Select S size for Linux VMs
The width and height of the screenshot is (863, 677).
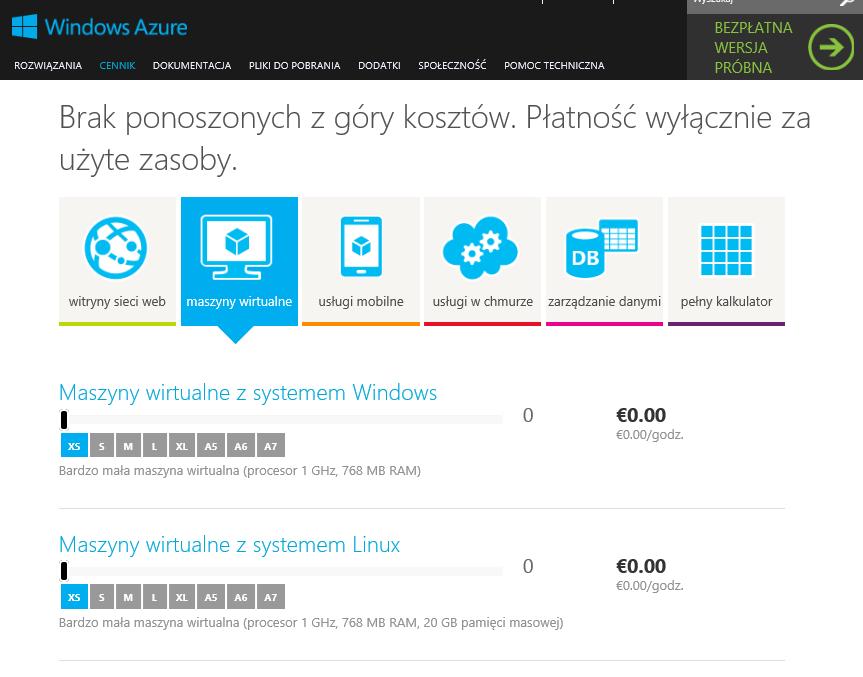pyautogui.click(x=102, y=597)
